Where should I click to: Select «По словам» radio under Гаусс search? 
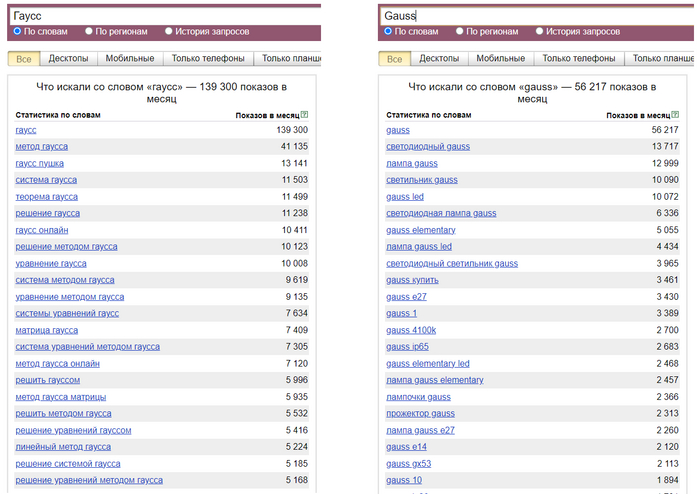tap(16, 31)
